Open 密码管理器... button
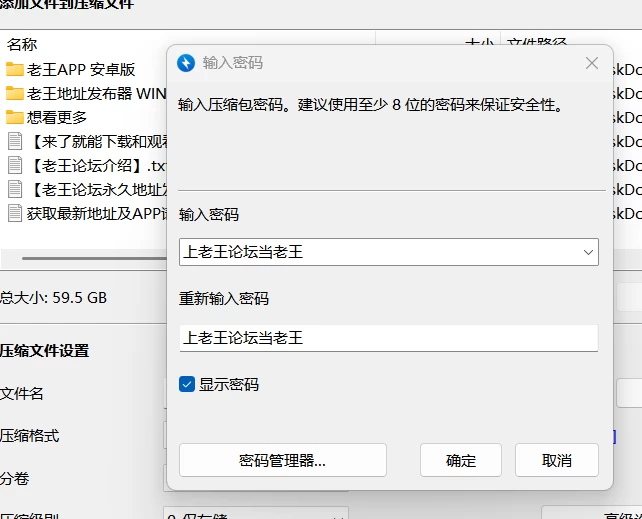 point(283,460)
